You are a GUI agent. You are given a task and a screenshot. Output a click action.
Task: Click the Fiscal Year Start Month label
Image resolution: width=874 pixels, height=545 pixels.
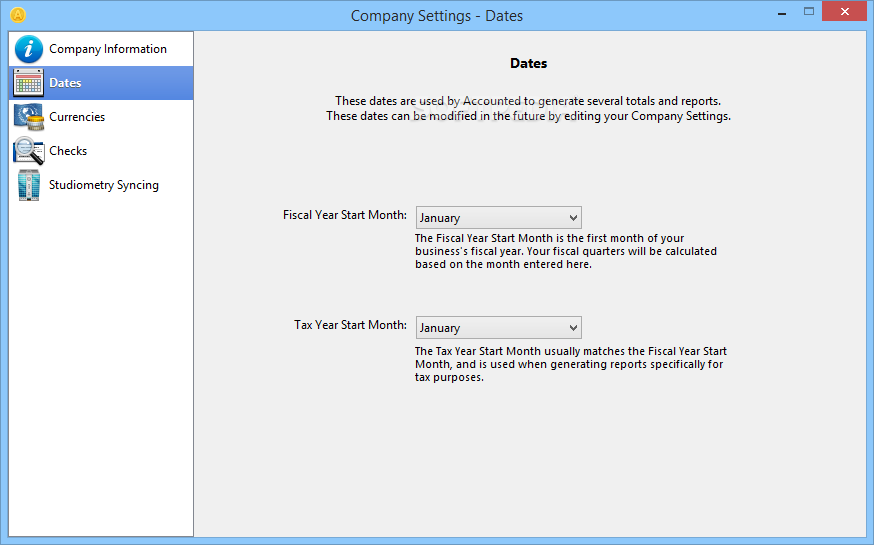(x=344, y=215)
